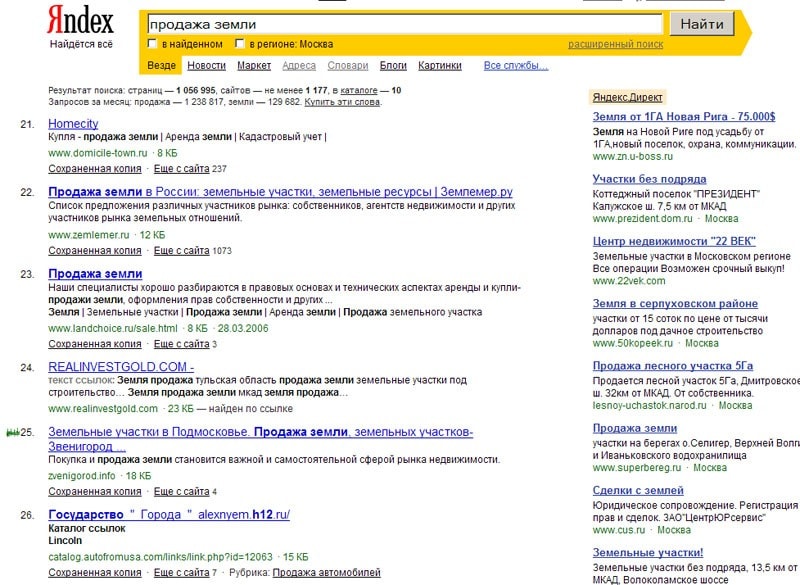
Task: Open the 'Земельные участки!' ad
Action: coord(647,553)
